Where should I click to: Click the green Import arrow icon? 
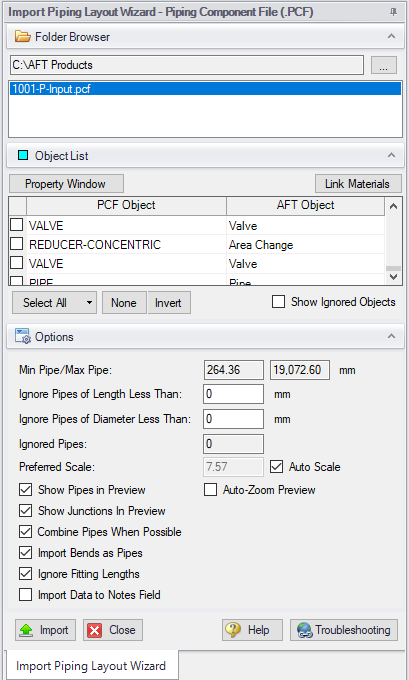click(x=26, y=630)
